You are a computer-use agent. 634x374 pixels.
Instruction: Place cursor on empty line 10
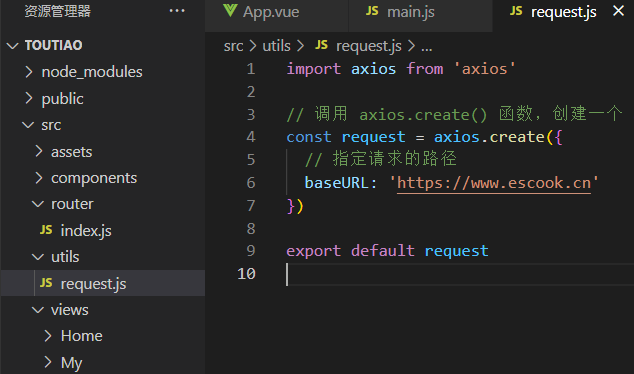coord(460,274)
